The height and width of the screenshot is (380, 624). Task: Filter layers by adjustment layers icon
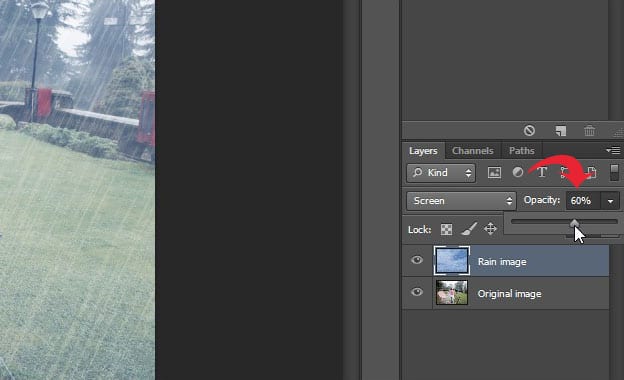(518, 172)
